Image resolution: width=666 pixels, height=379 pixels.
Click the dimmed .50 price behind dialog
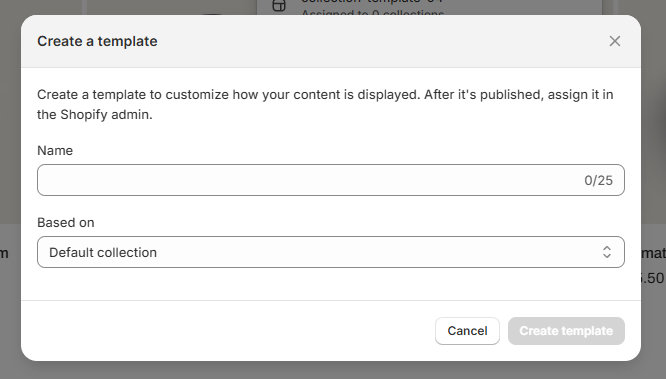653,278
